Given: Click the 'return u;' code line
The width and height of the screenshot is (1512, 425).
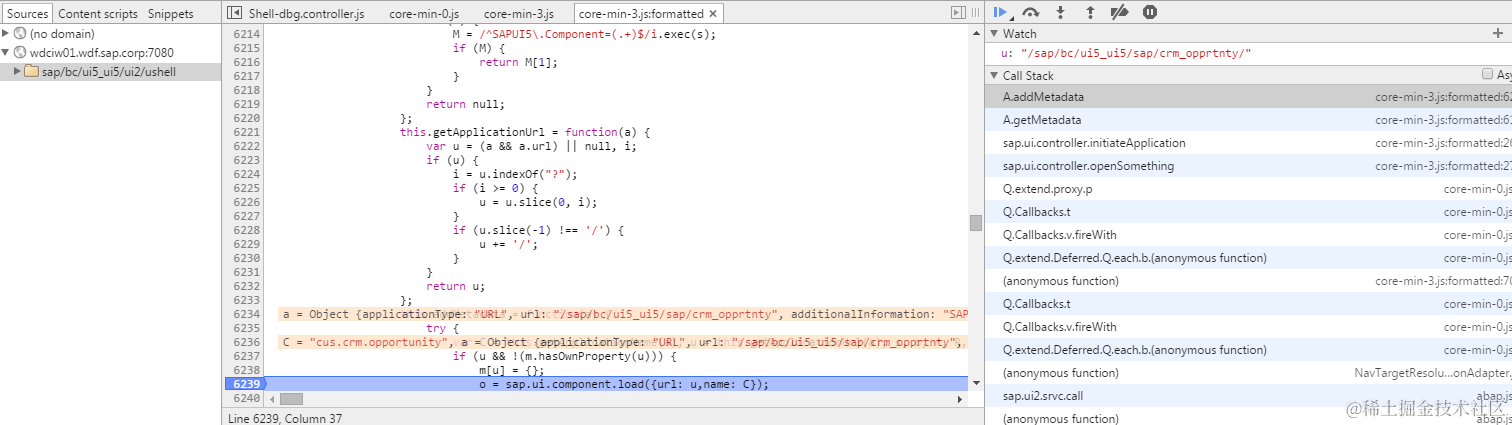Looking at the screenshot, I should click(x=456, y=286).
